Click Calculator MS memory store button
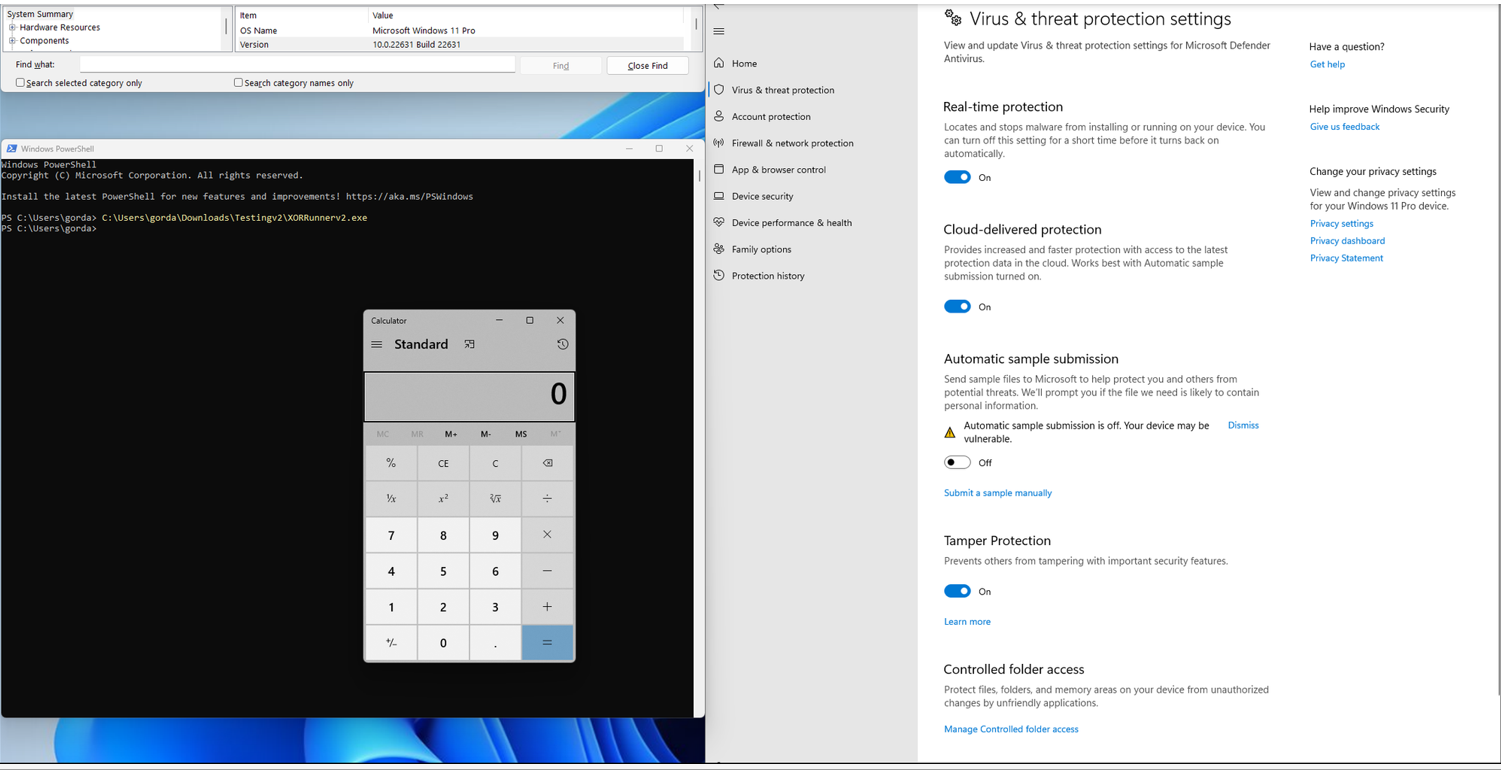The image size is (1501, 770). (x=521, y=434)
